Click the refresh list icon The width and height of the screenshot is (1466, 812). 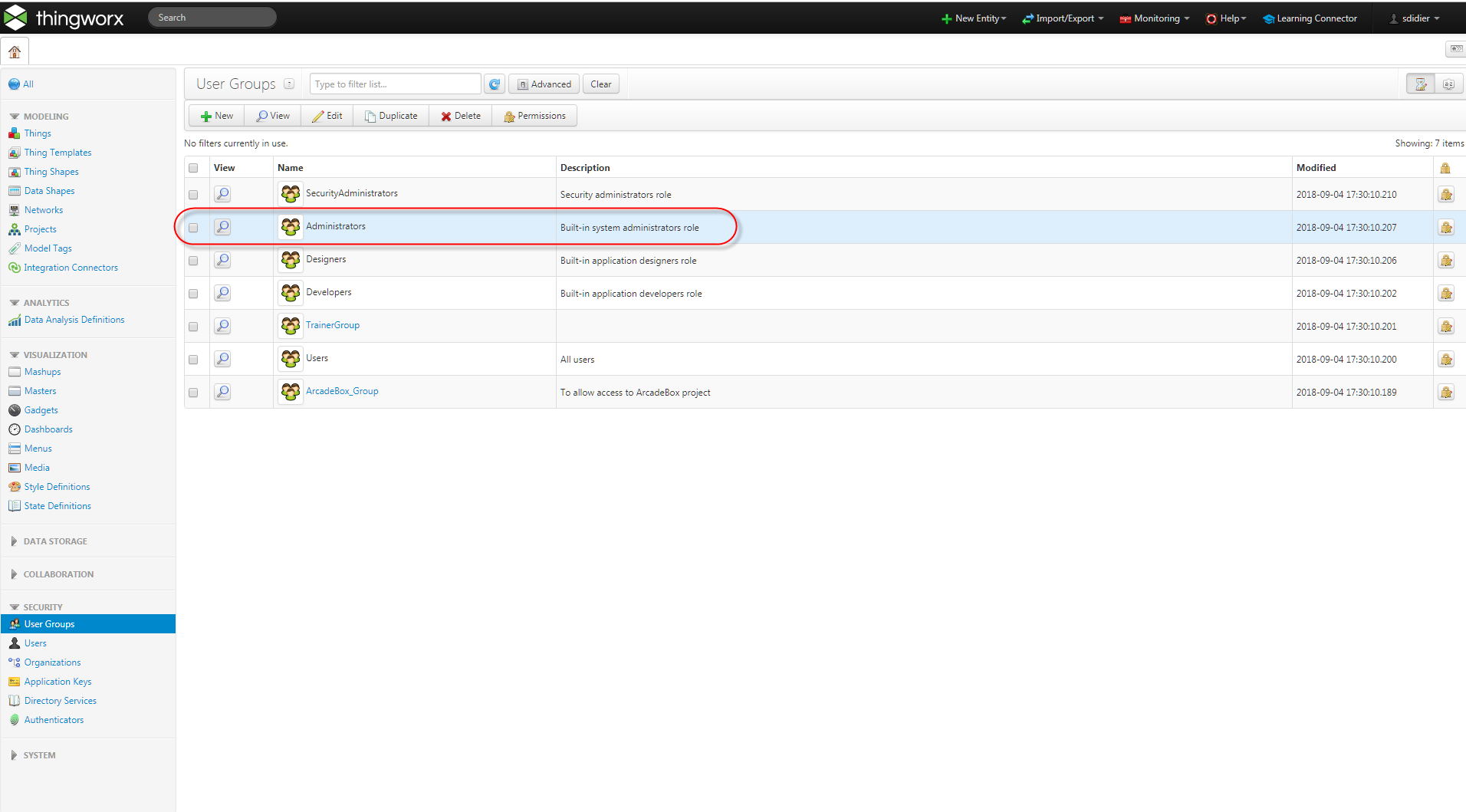click(x=495, y=84)
